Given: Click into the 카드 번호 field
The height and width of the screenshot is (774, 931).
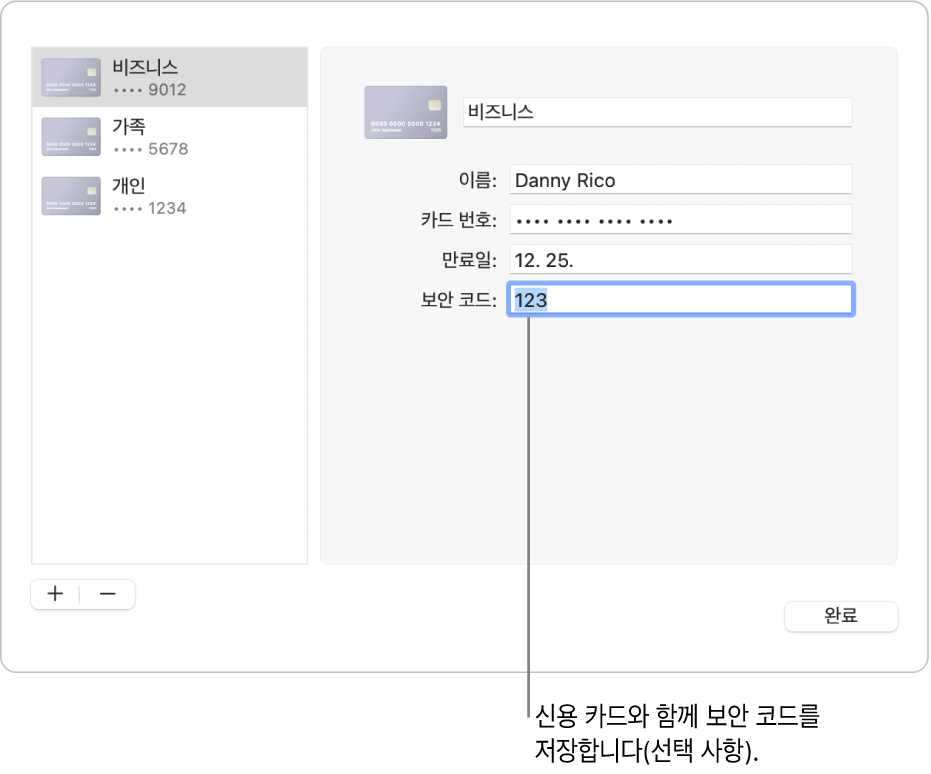Looking at the screenshot, I should [680, 220].
